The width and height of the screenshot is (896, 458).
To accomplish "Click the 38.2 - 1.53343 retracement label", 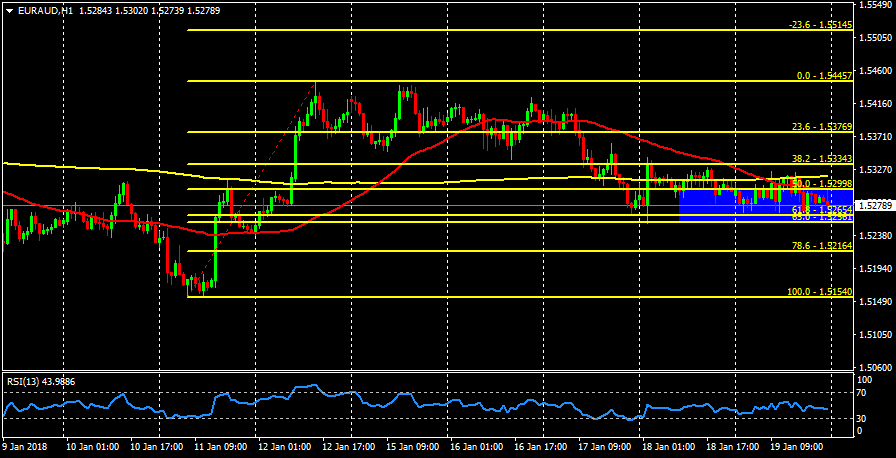I will 821,159.
